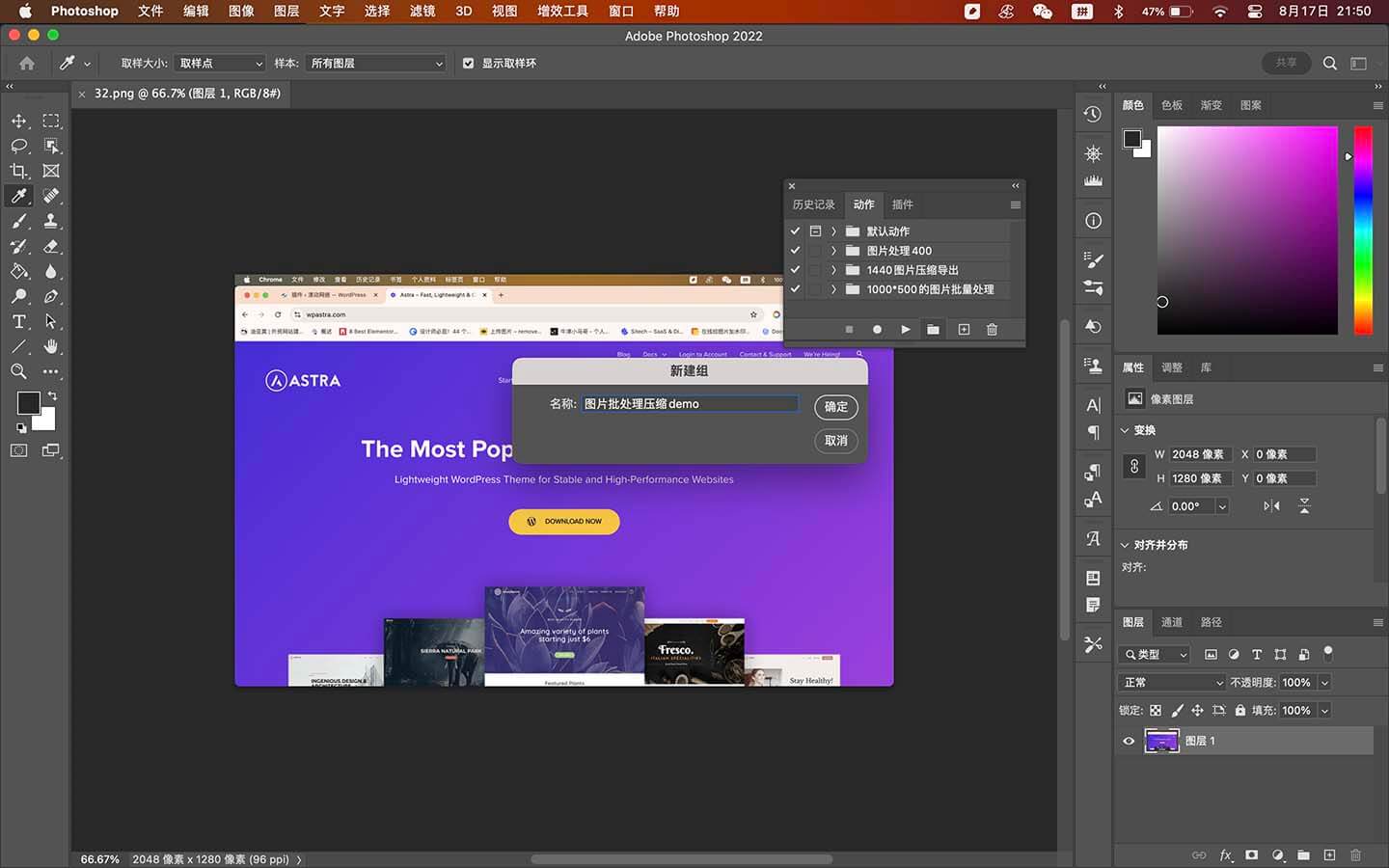Create new action with plus icon
Viewport: 1389px width, 868px height.
pyautogui.click(x=964, y=330)
